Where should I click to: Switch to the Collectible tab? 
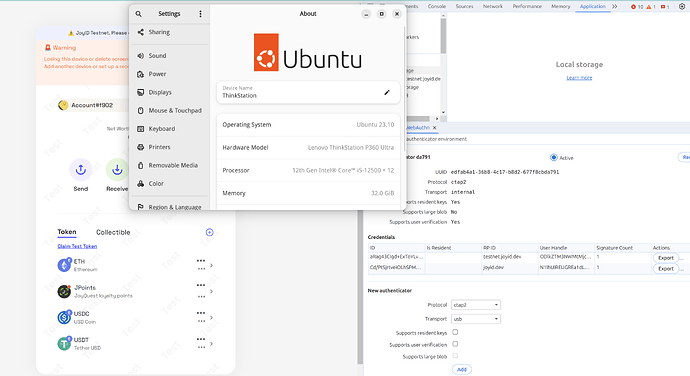click(x=113, y=232)
